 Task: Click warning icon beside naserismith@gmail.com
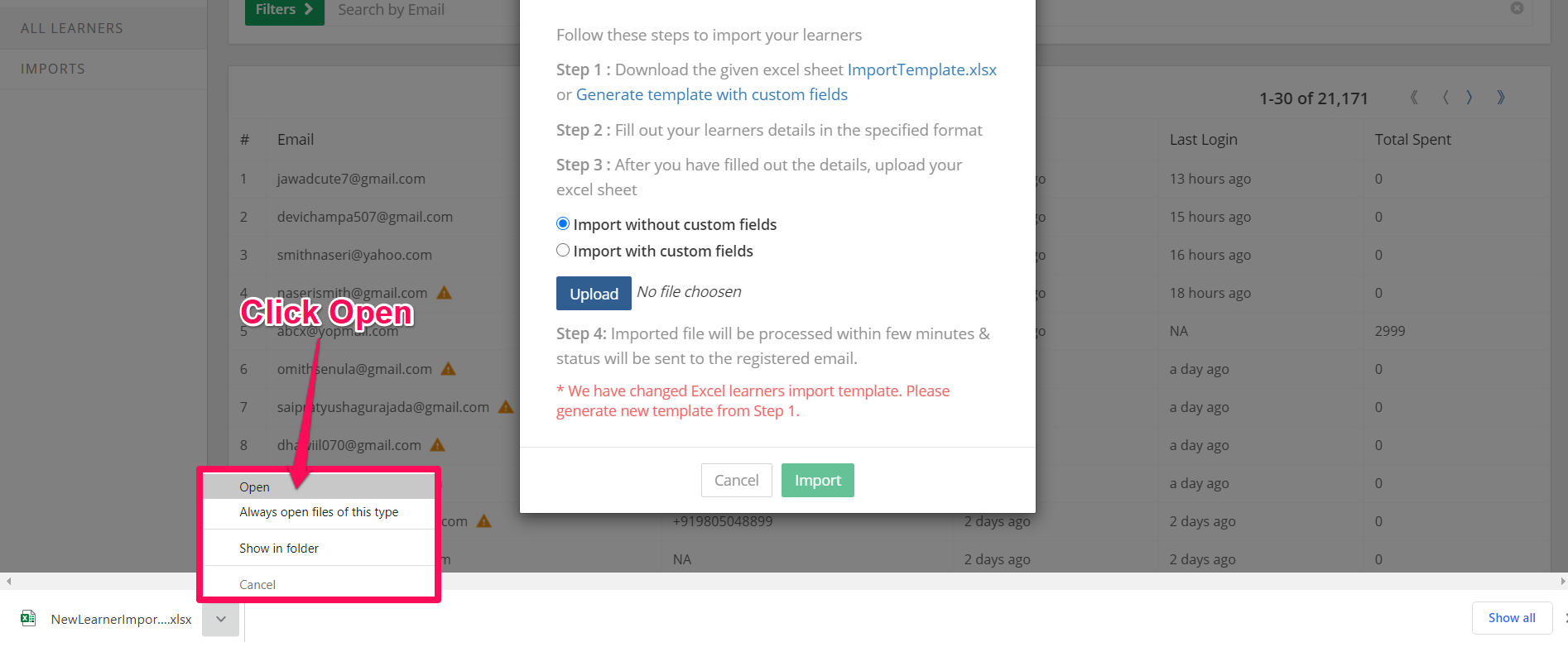[444, 293]
